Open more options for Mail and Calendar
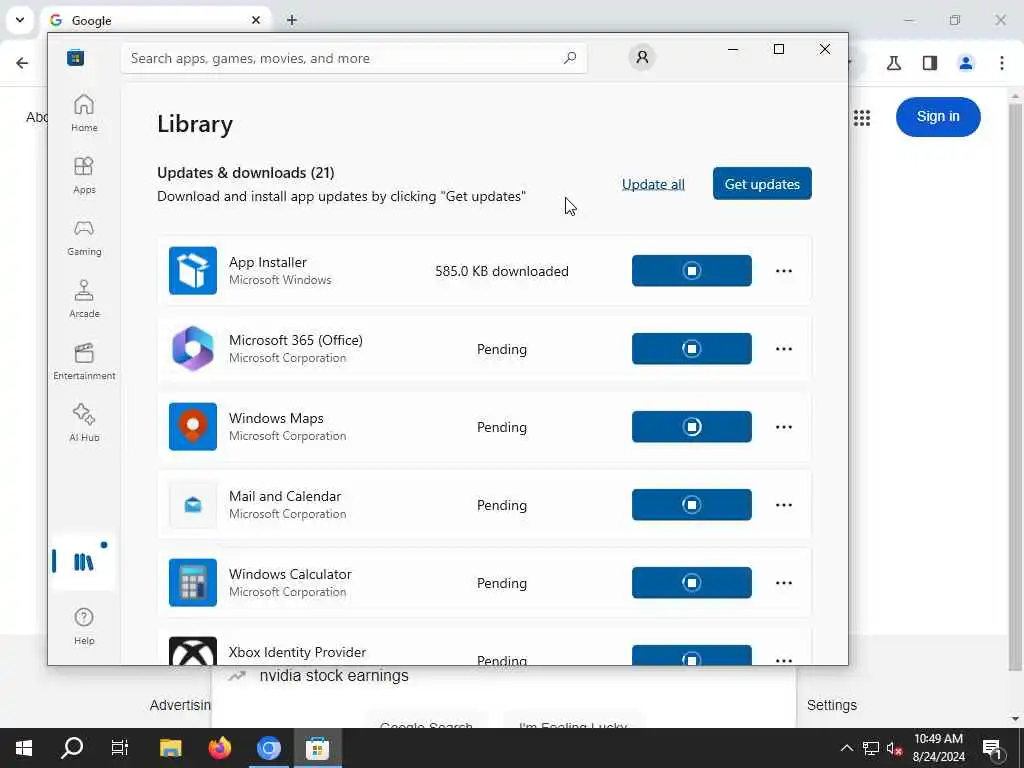 point(784,505)
